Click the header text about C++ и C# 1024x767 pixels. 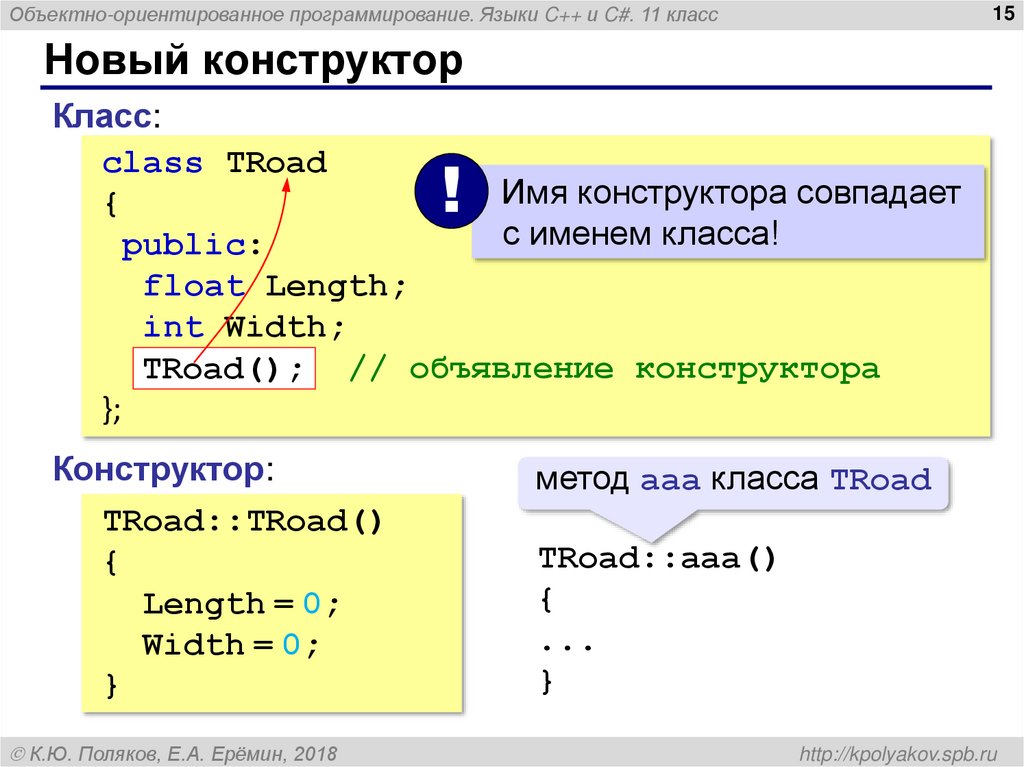[x=363, y=14]
